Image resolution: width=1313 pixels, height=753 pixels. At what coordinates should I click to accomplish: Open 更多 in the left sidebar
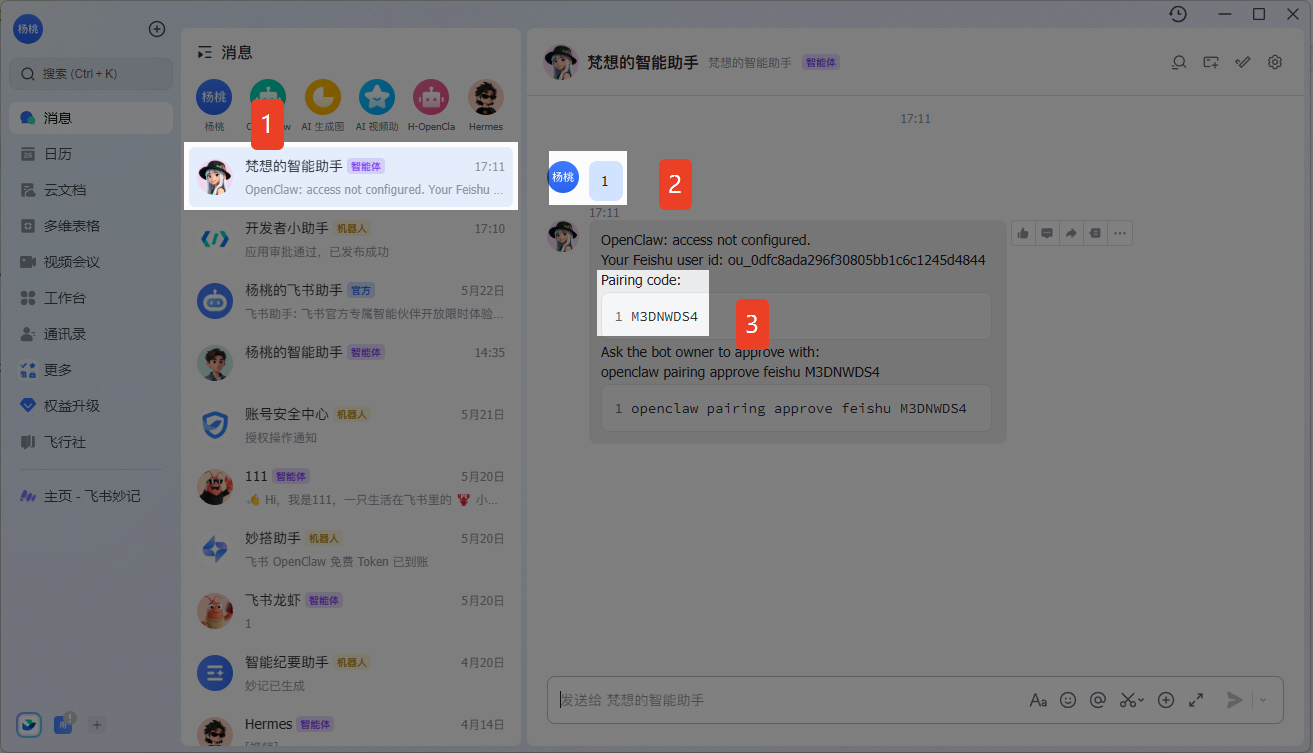[91, 370]
